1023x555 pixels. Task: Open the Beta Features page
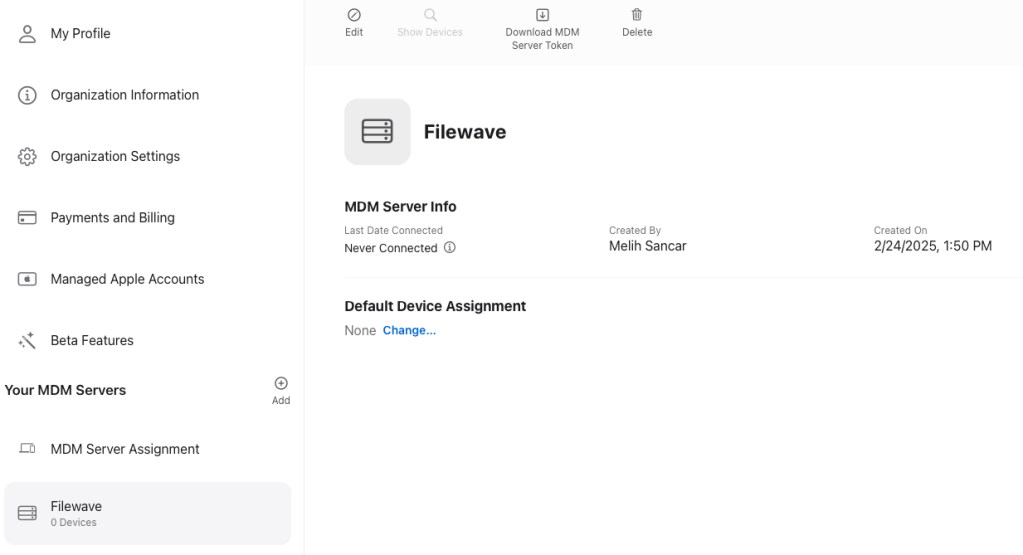click(92, 341)
